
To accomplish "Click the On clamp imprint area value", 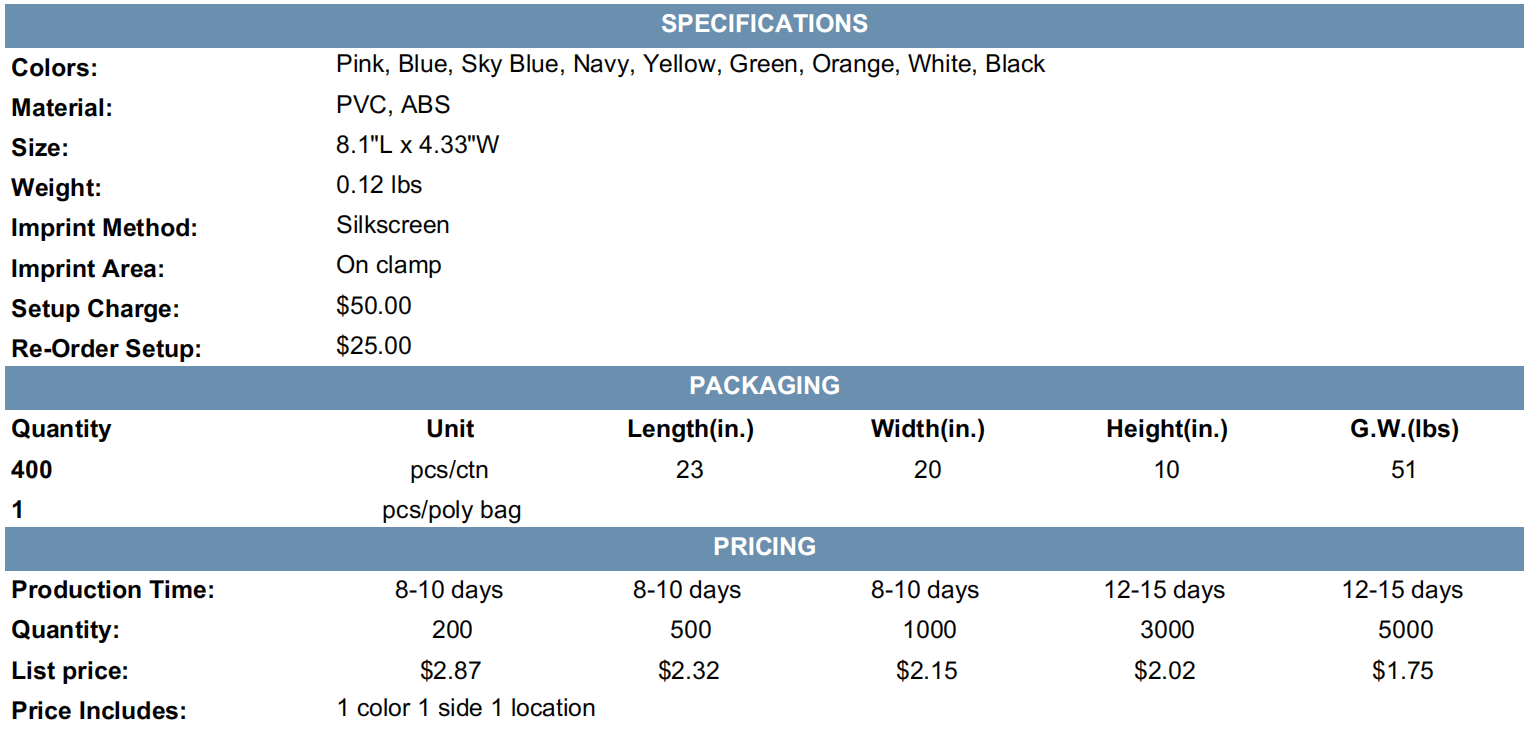I will [x=389, y=266].
